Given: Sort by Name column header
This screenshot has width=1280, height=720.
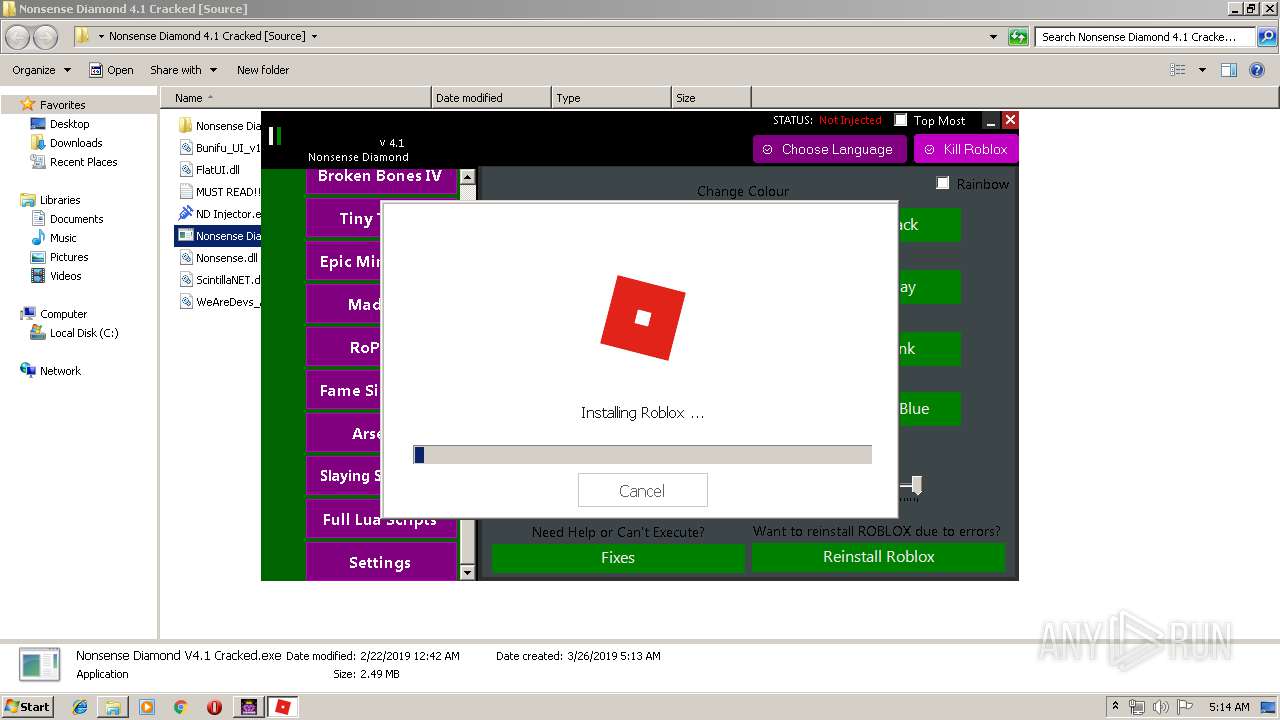Looking at the screenshot, I should point(295,98).
